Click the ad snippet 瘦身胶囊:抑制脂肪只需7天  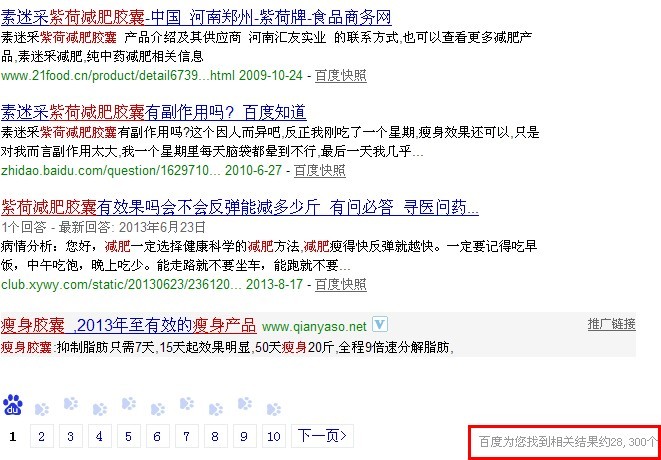228,347
